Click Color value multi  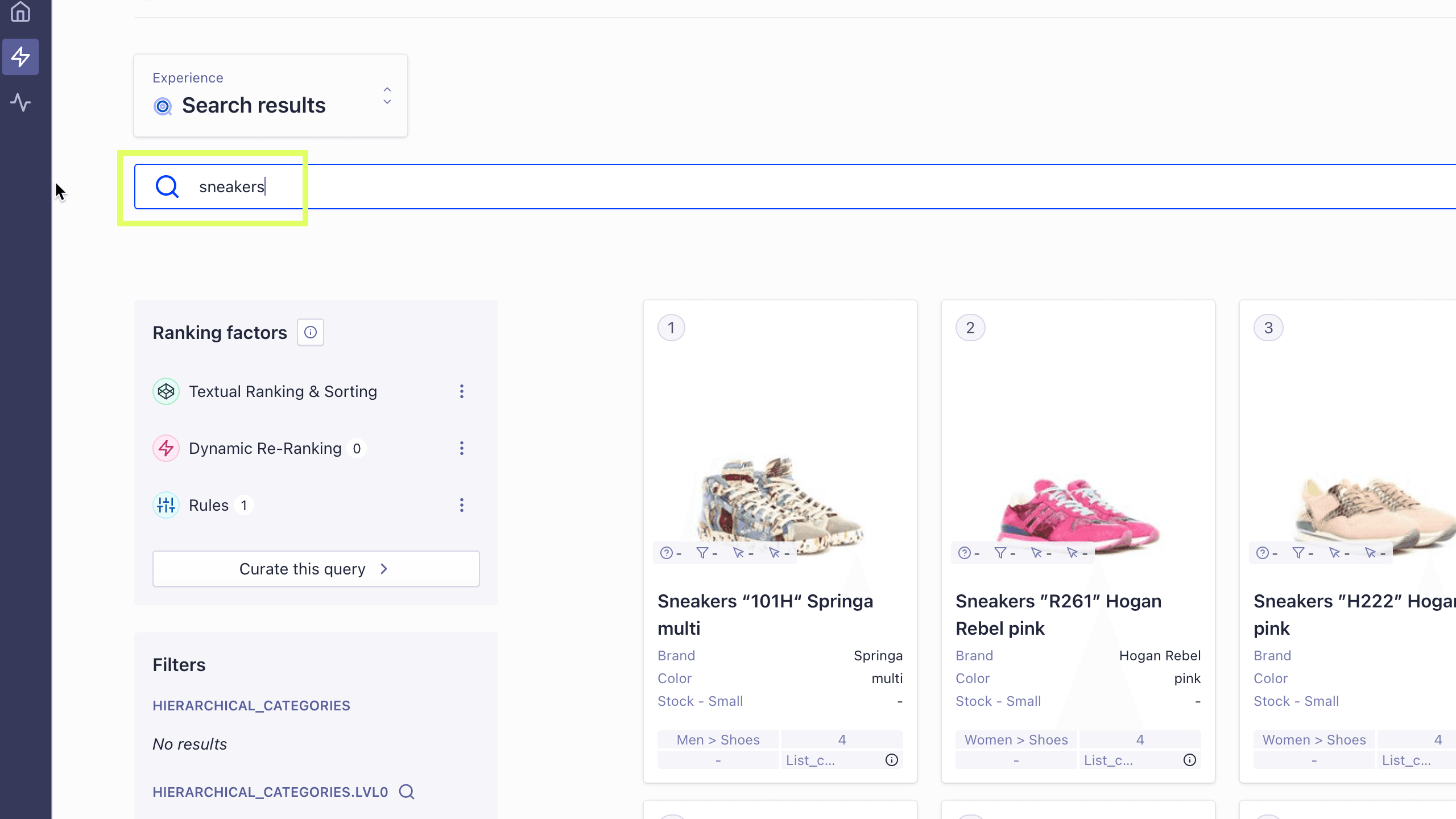(887, 678)
